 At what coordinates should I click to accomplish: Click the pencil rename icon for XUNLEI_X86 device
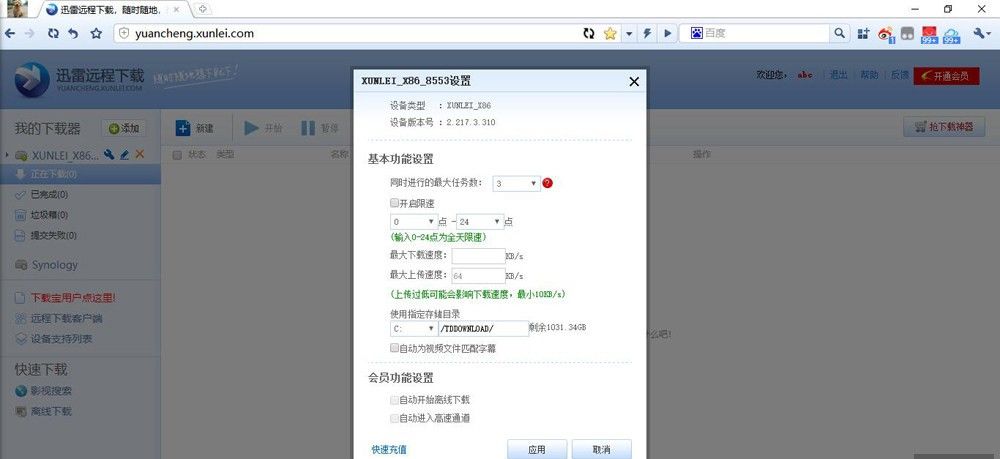124,155
